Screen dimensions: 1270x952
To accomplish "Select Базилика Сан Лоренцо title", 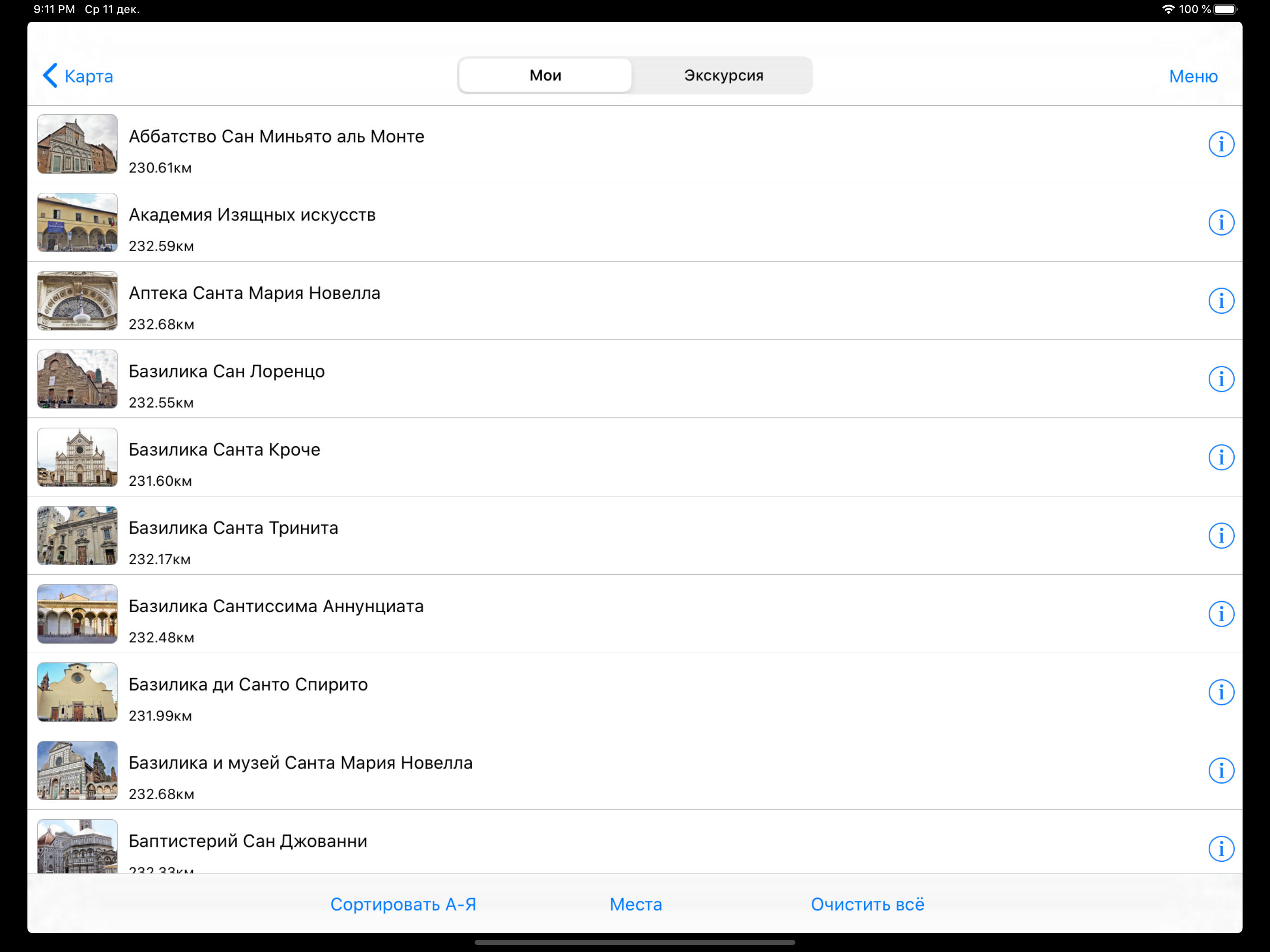I will pyautogui.click(x=227, y=371).
